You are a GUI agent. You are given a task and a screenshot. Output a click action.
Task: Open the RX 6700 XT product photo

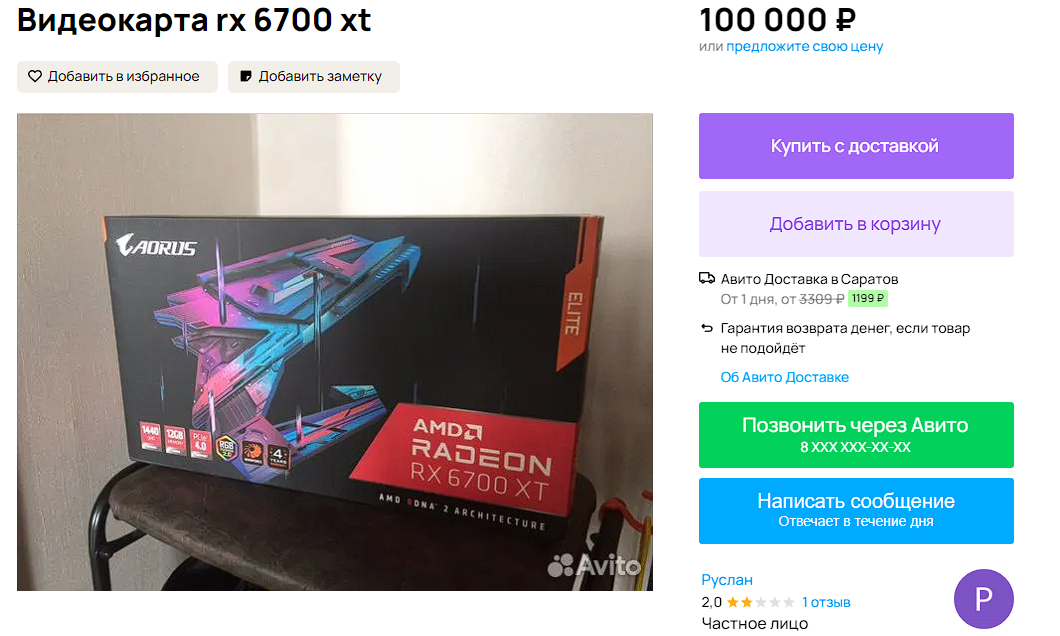[x=335, y=351]
